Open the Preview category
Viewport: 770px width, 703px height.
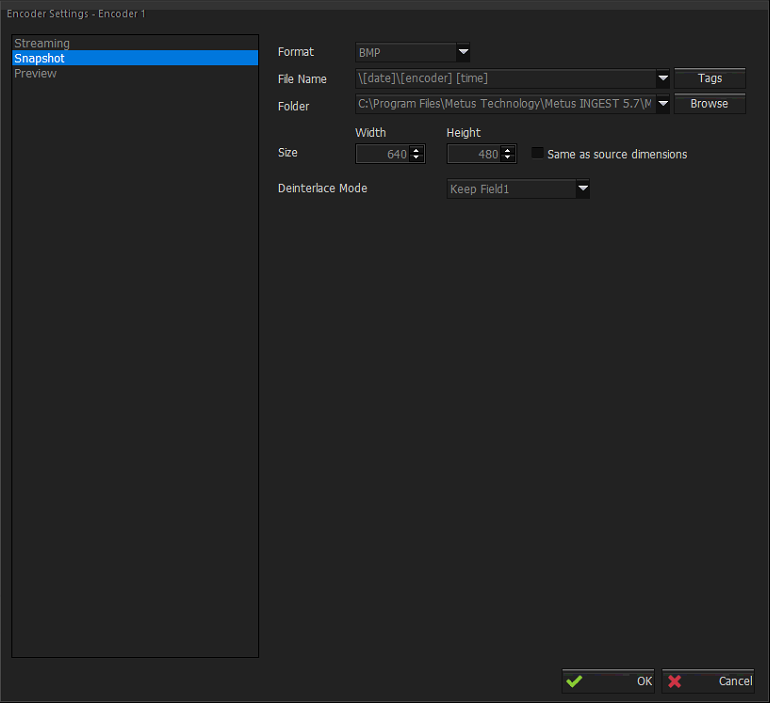(x=135, y=73)
